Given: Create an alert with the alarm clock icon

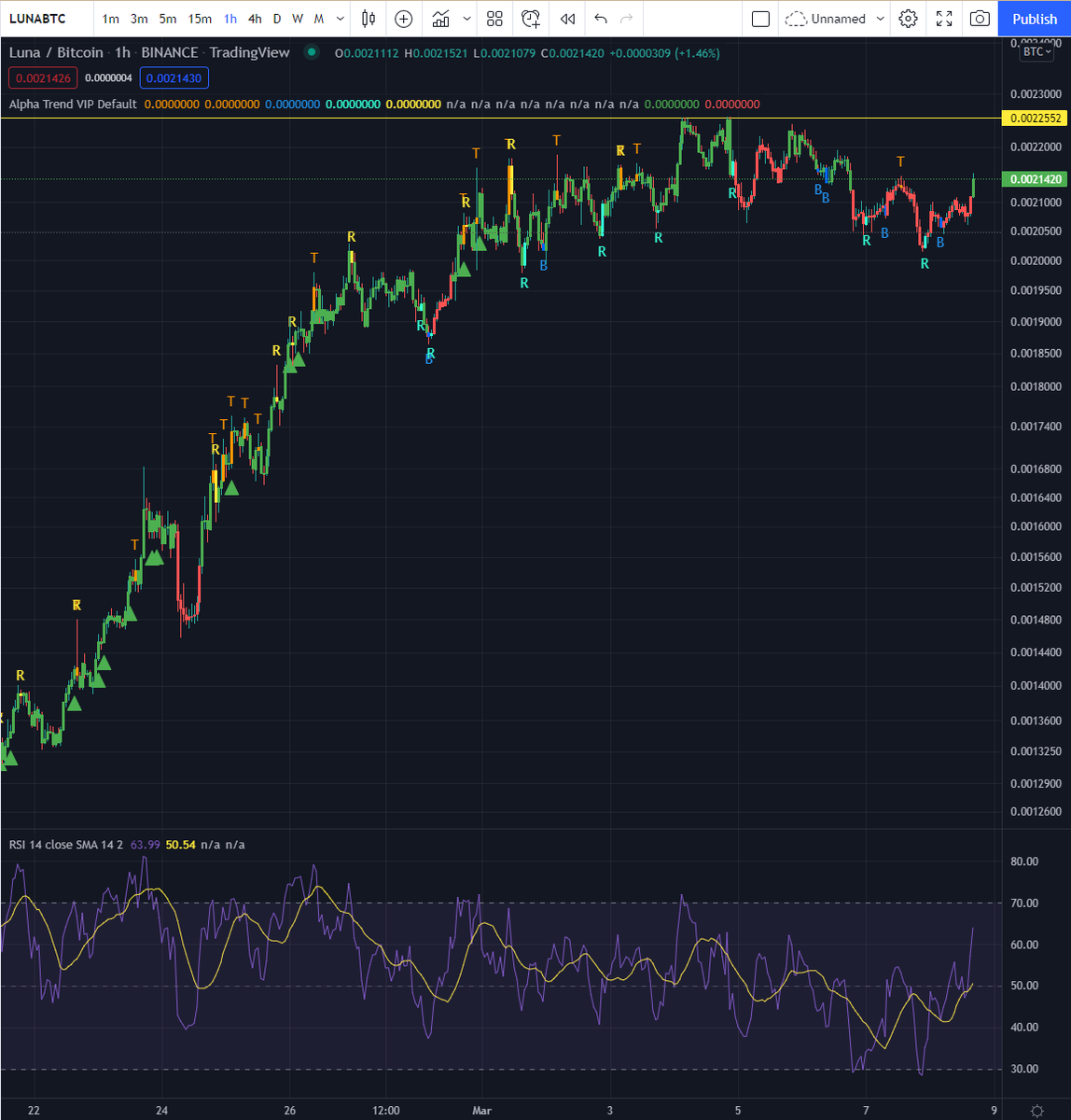Looking at the screenshot, I should click(531, 19).
